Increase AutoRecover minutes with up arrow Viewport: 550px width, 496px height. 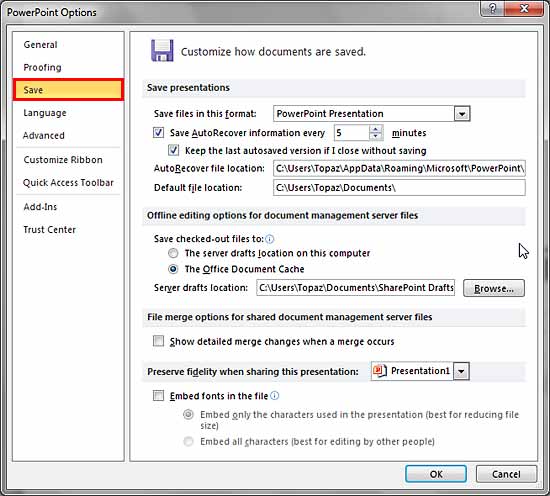click(375, 129)
